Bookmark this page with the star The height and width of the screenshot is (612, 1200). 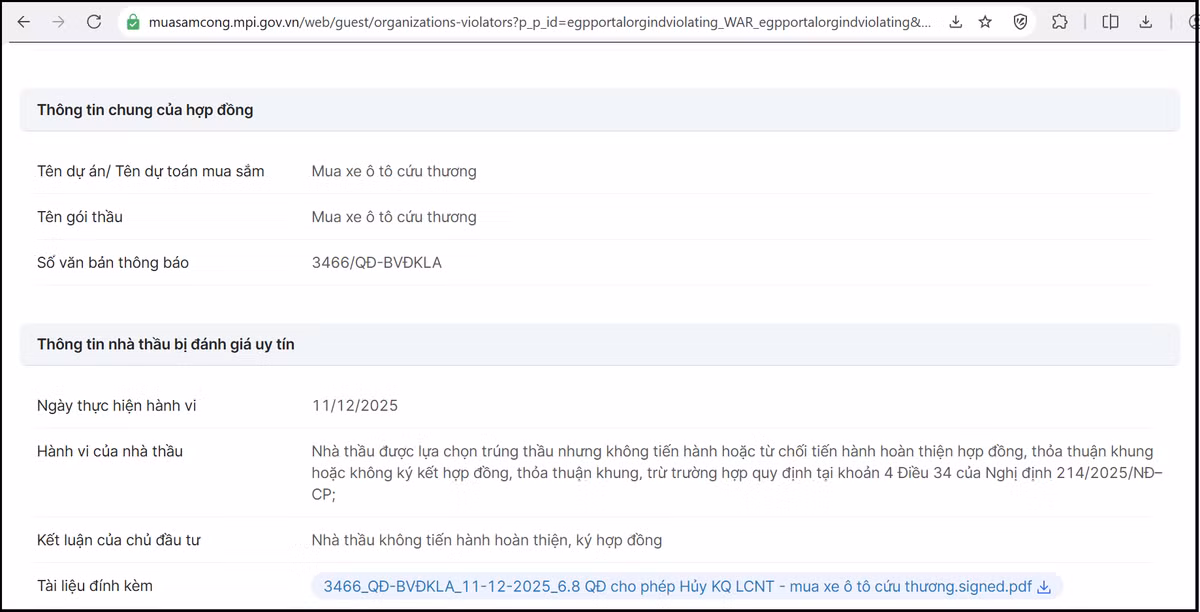click(x=986, y=22)
